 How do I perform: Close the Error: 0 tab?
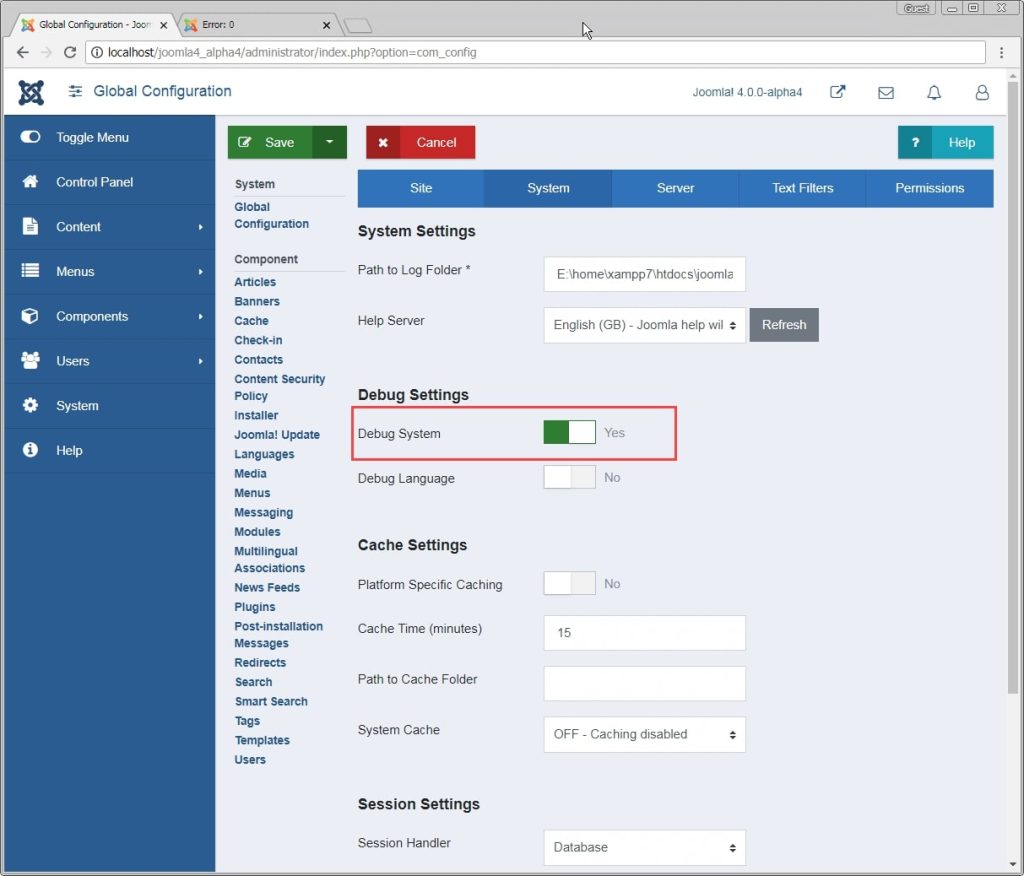(x=327, y=25)
